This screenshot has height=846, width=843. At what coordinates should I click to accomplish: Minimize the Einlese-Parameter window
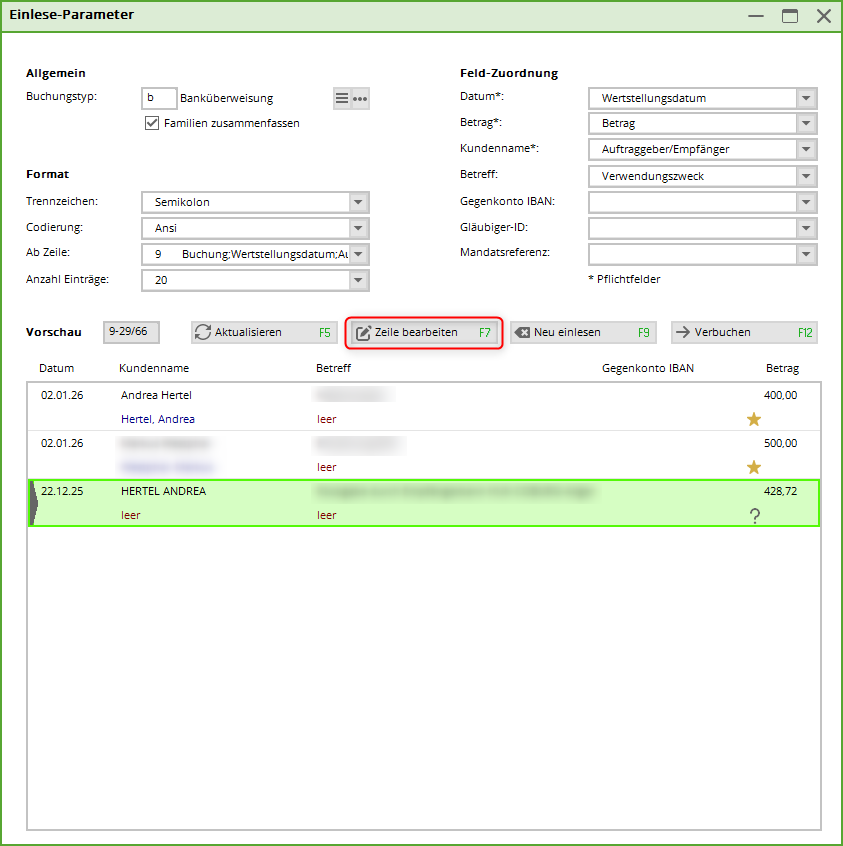tap(757, 16)
